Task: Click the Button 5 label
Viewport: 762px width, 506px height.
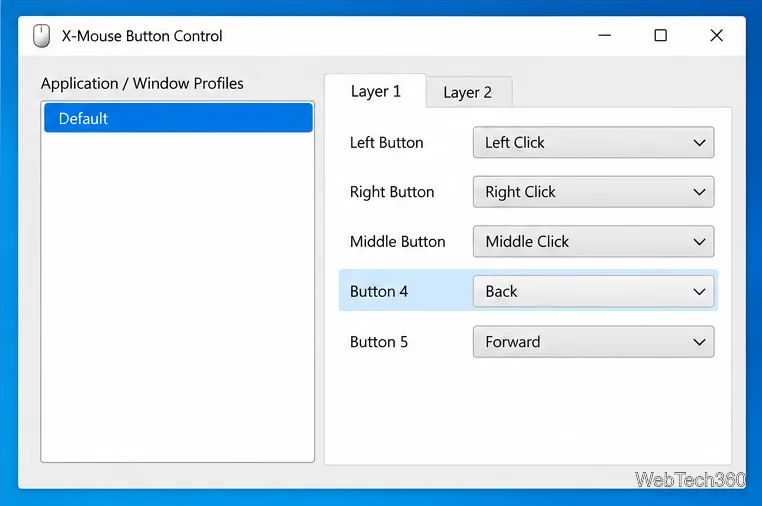Action: coord(379,342)
